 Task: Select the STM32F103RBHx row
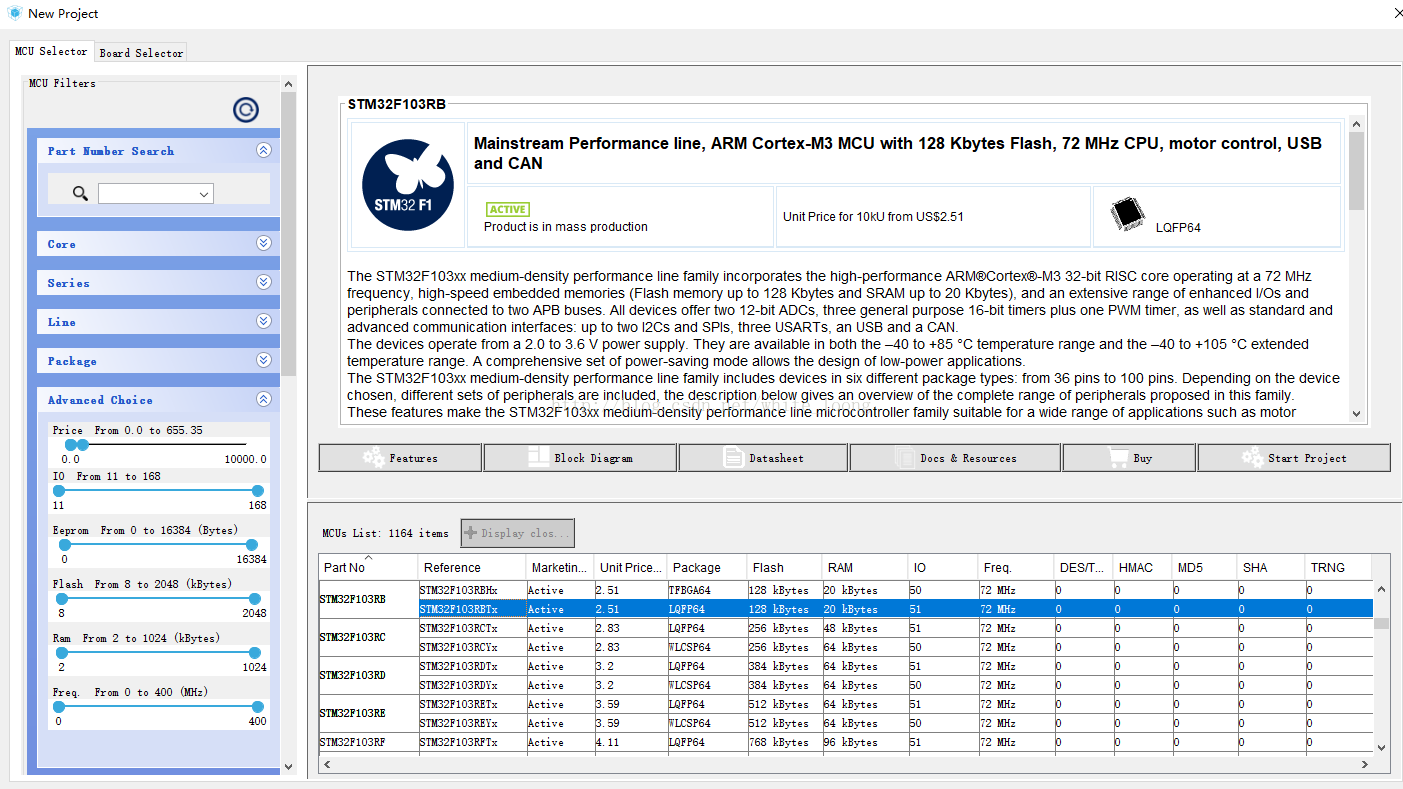click(x=895, y=590)
